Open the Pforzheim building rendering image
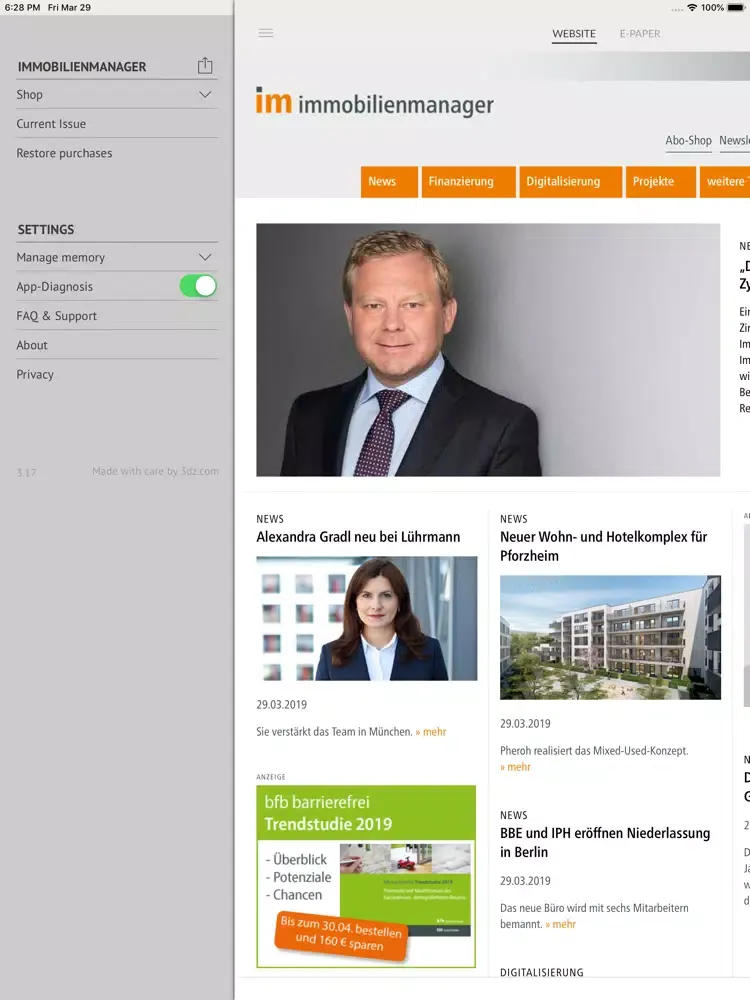Viewport: 750px width, 1000px height. click(610, 637)
